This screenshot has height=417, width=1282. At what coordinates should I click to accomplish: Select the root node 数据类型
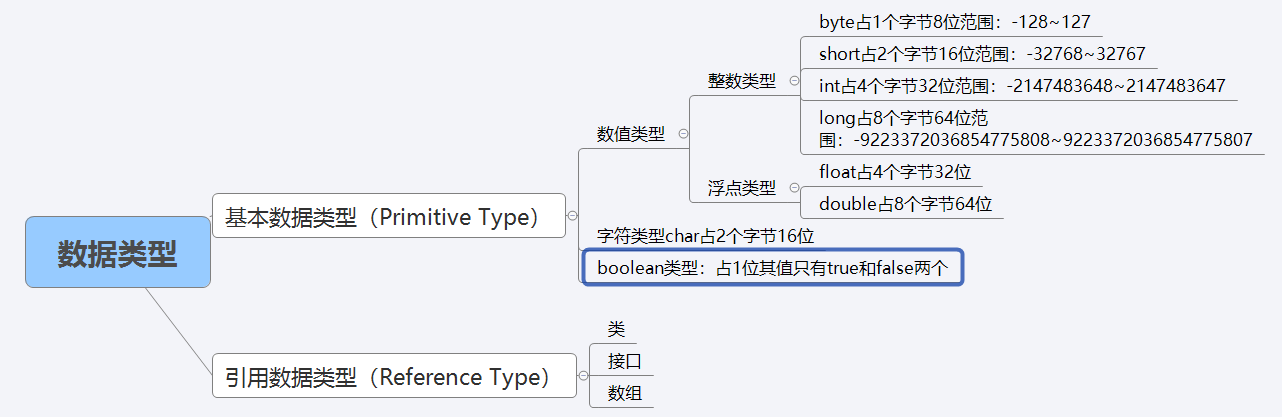click(x=118, y=253)
